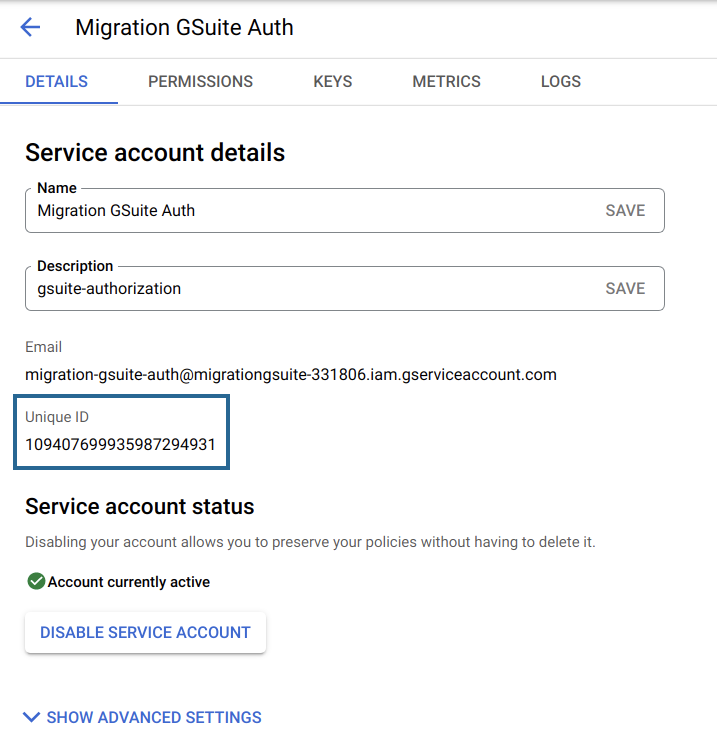Screen dimensions: 717x751
Task: Open the LOGS tab
Action: coord(561,81)
